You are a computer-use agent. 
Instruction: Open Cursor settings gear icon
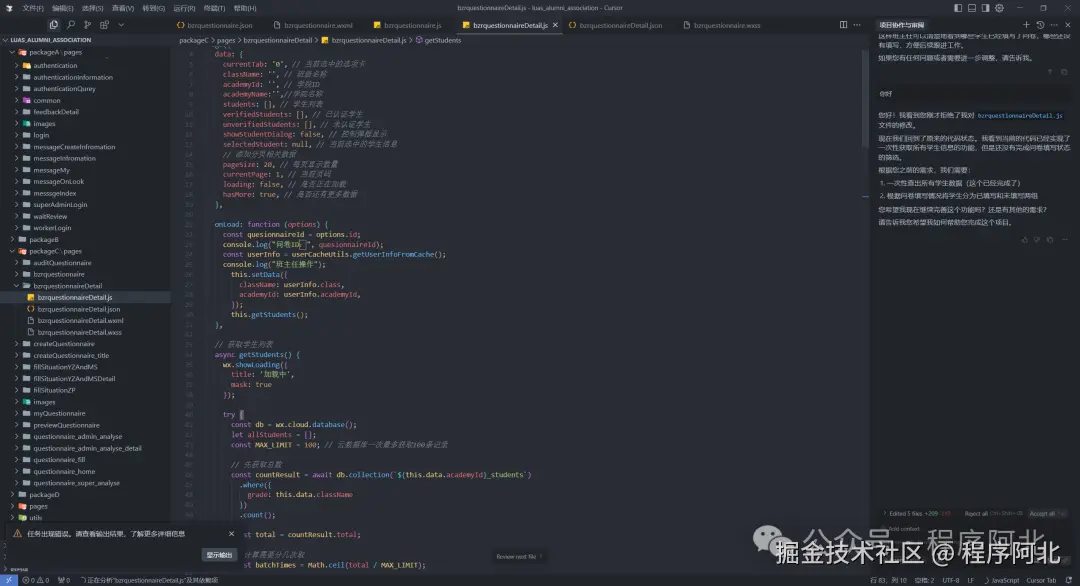point(999,8)
